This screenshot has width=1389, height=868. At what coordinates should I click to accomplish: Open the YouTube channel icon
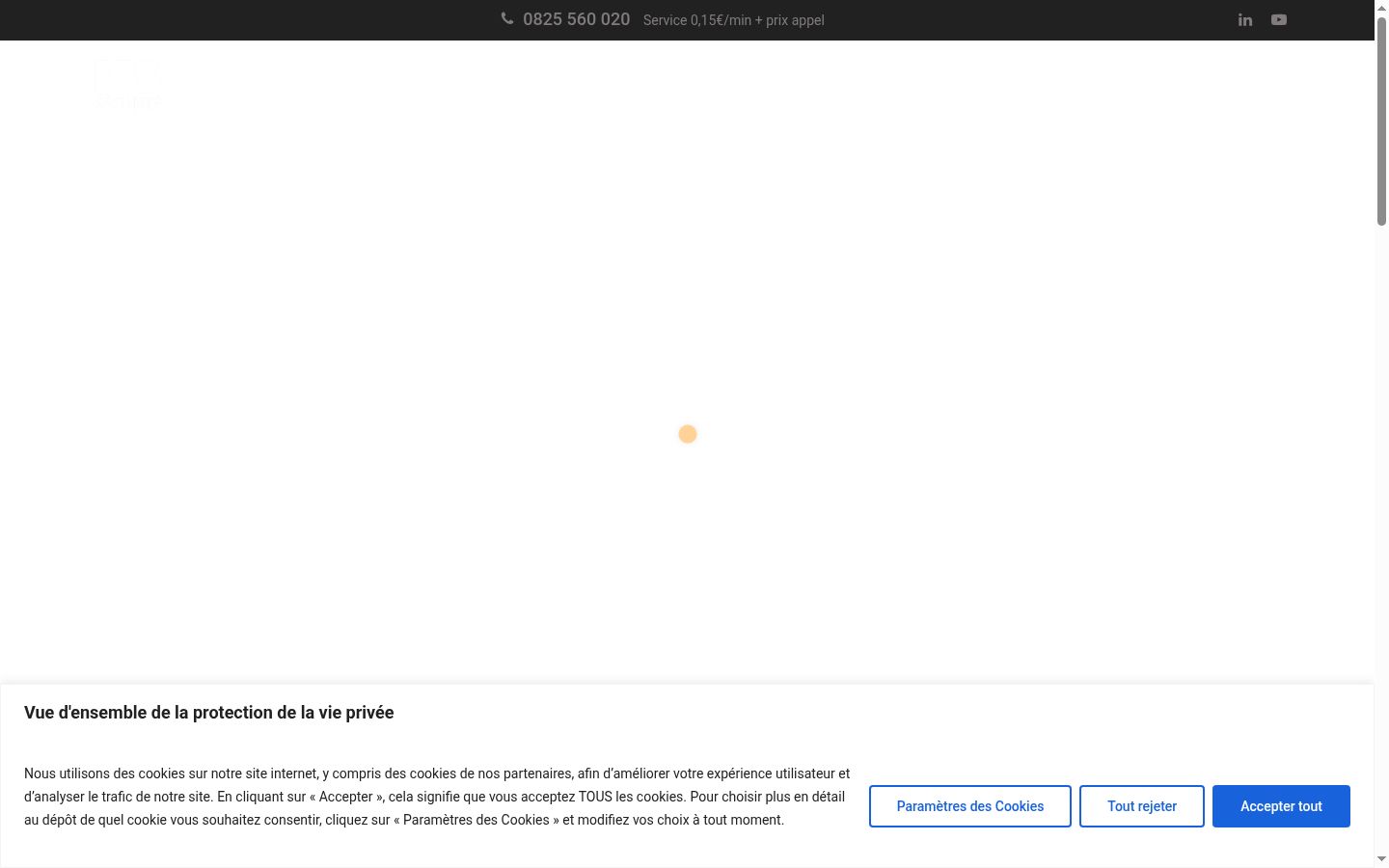pos(1279,19)
